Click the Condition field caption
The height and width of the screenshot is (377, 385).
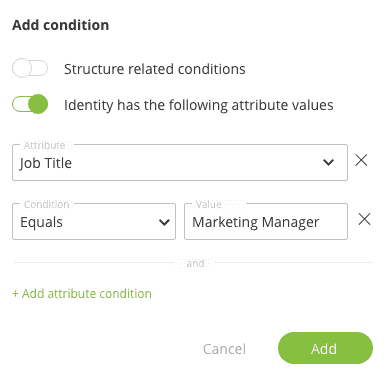pyautogui.click(x=47, y=204)
